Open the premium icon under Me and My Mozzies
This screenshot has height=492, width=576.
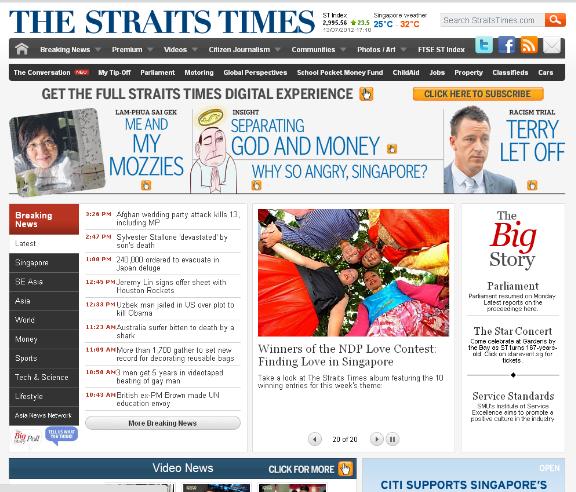point(146,185)
